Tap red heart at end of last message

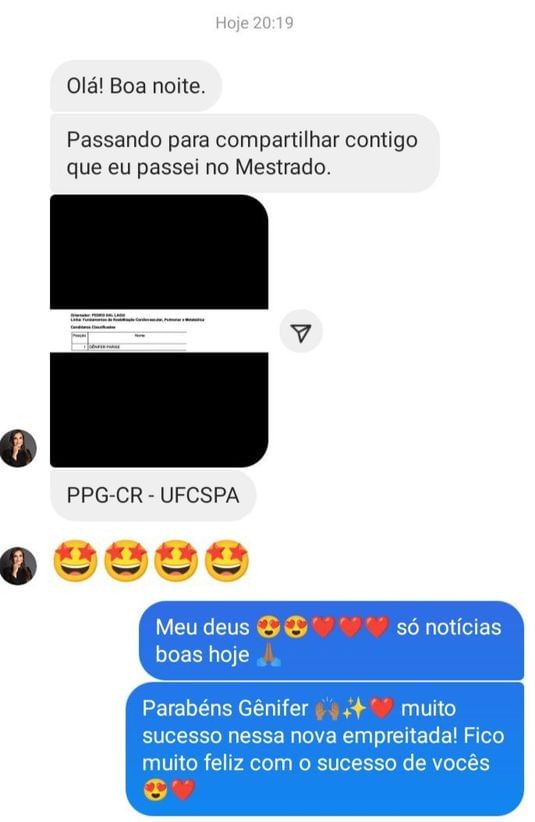pos(183,790)
